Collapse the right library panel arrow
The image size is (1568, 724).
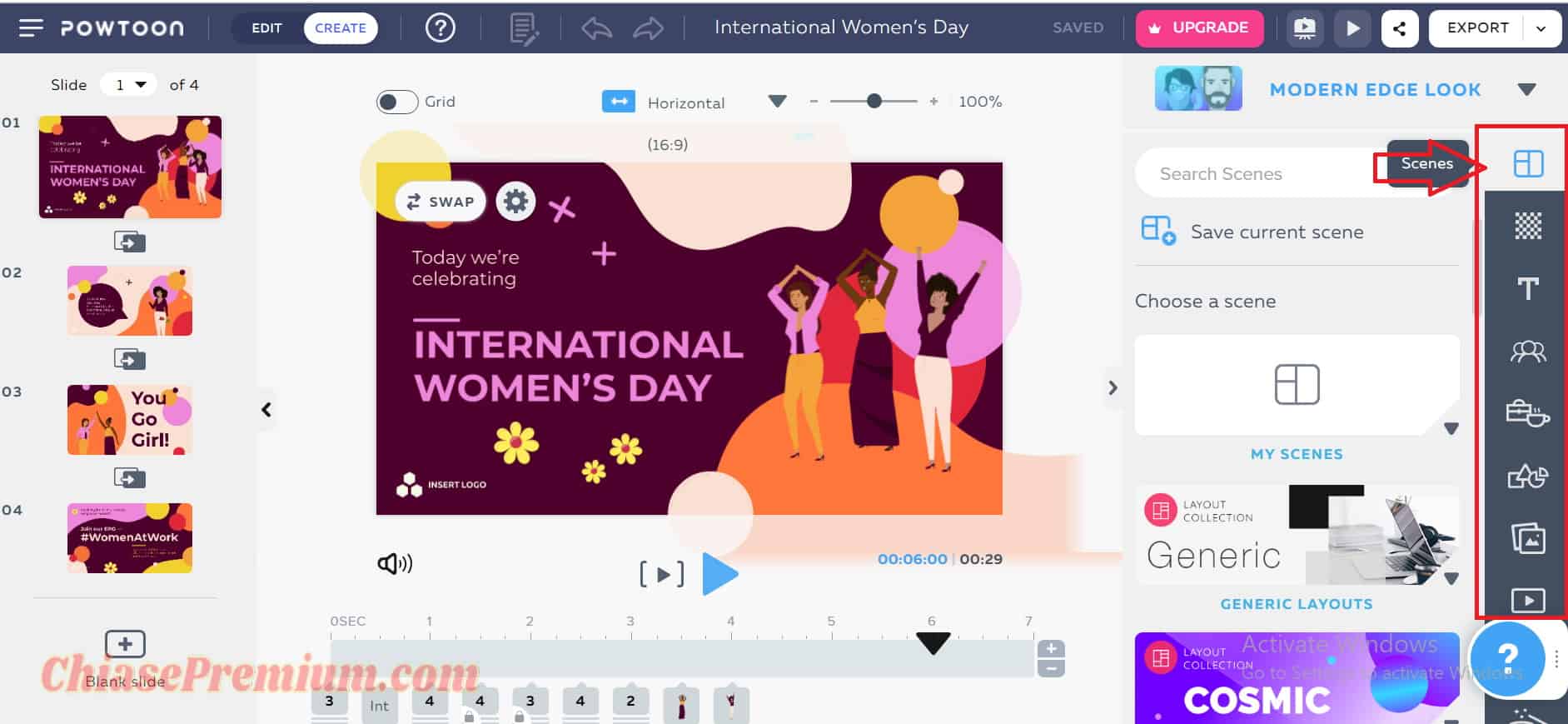(1113, 388)
